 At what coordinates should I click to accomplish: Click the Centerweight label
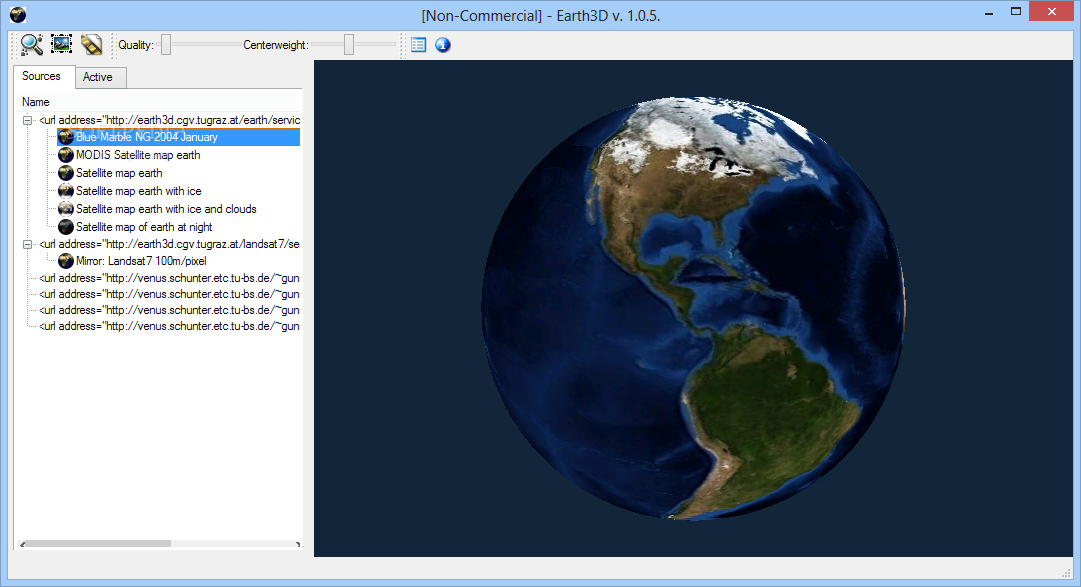tap(276, 45)
